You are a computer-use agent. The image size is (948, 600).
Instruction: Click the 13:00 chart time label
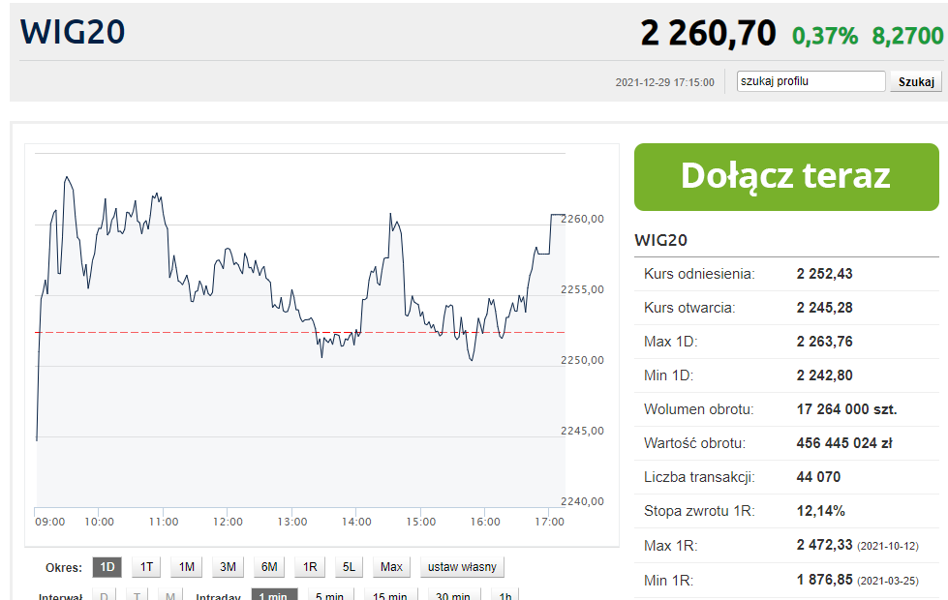point(292,522)
